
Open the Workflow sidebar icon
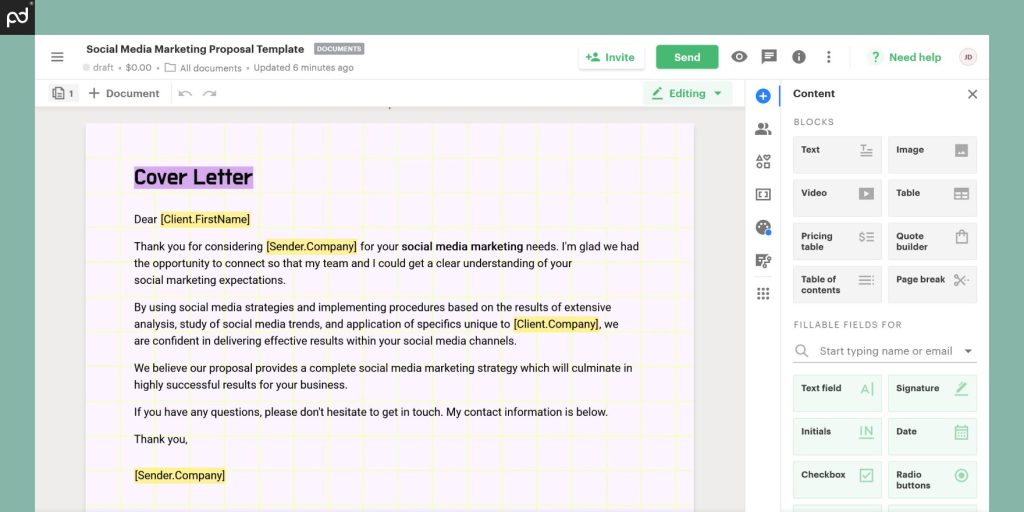(763, 261)
